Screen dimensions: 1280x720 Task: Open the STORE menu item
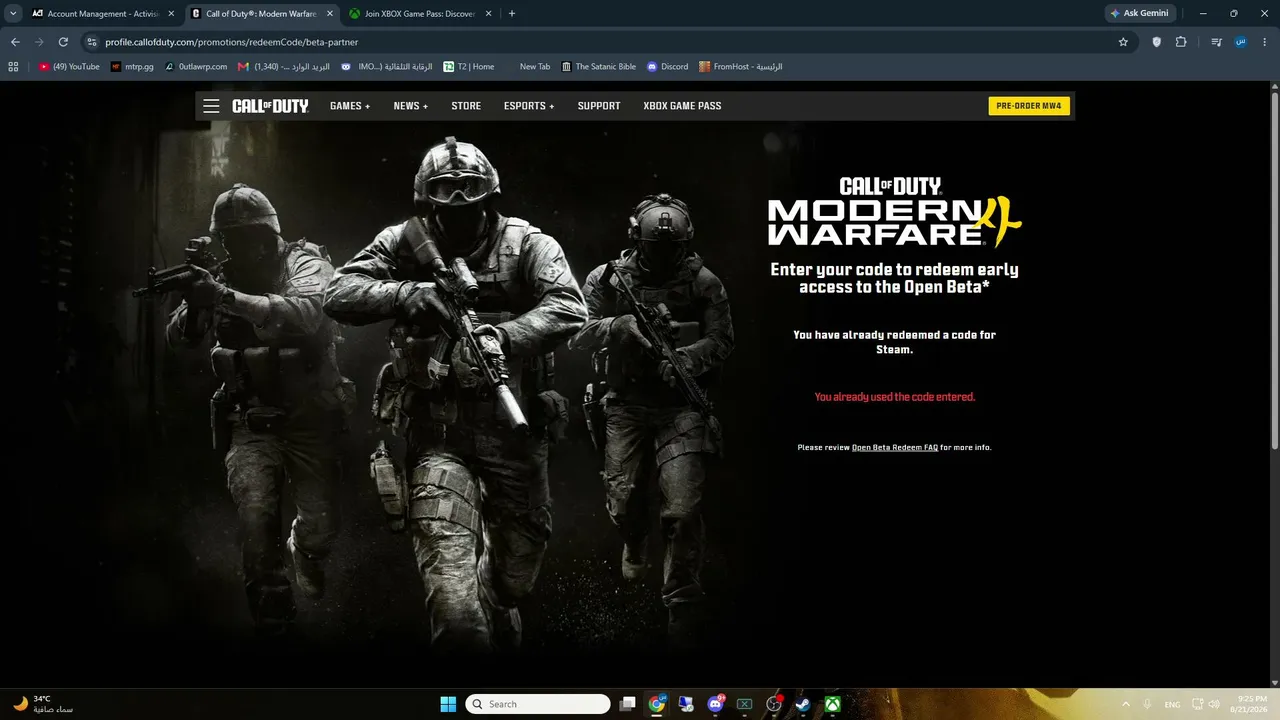466,106
